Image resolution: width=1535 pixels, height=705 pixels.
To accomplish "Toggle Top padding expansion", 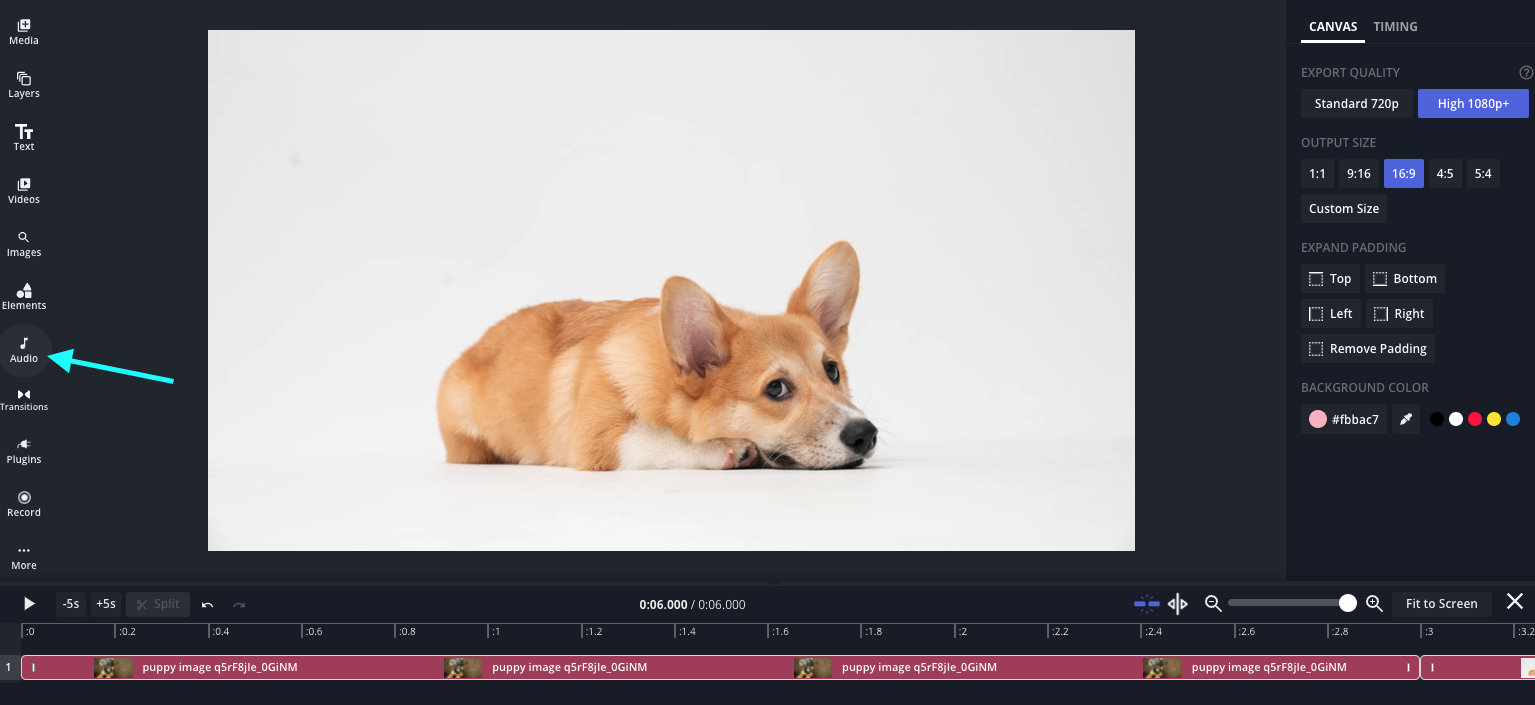I will (x=1330, y=279).
